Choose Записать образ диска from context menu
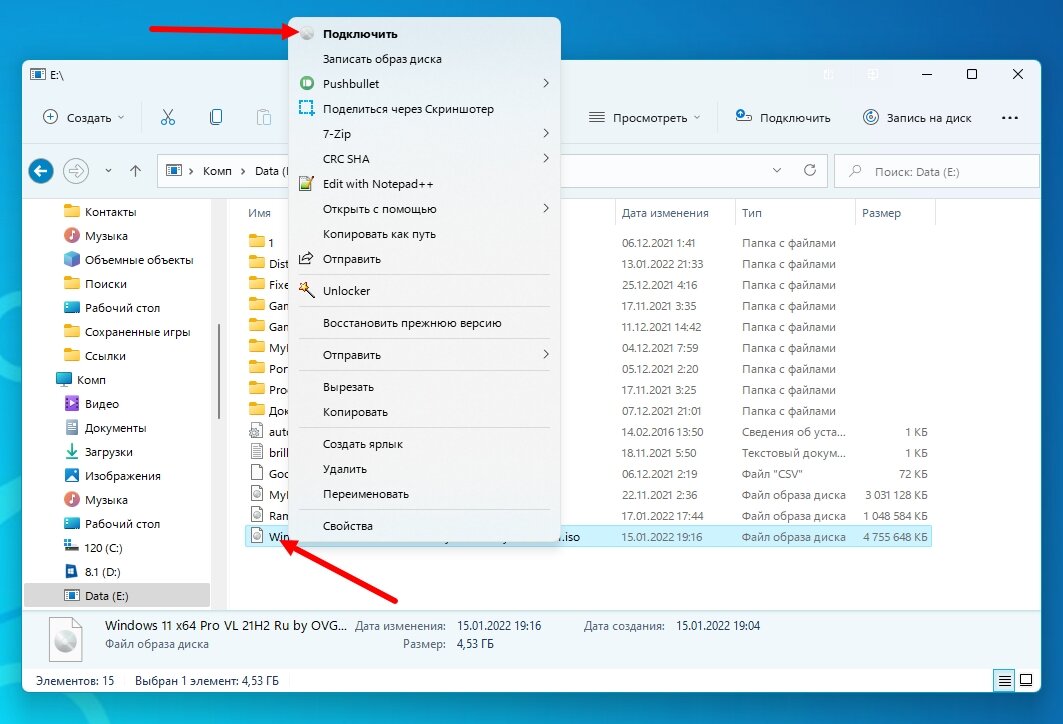 [x=424, y=58]
